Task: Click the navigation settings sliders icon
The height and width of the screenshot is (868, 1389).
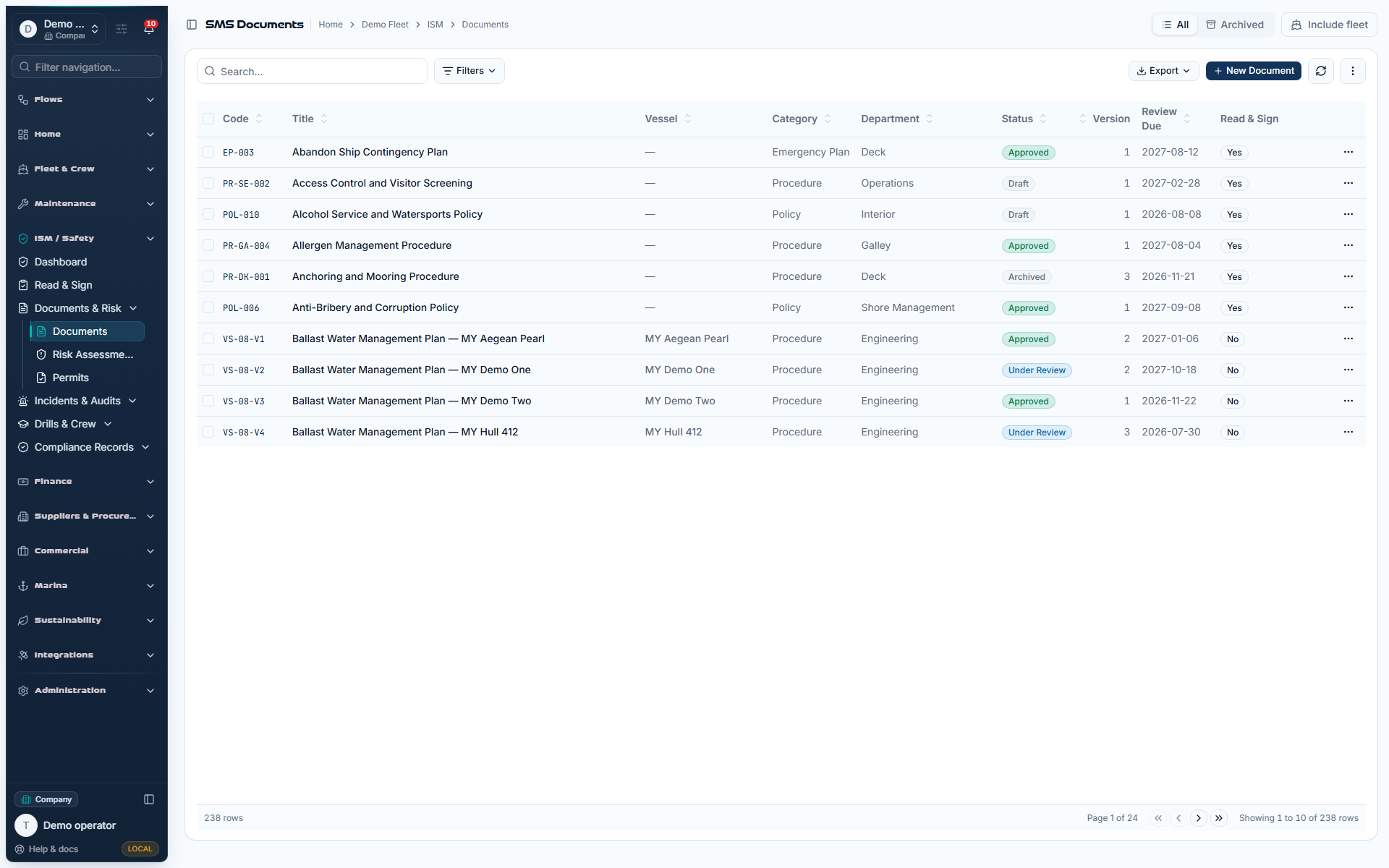Action: pos(122,29)
